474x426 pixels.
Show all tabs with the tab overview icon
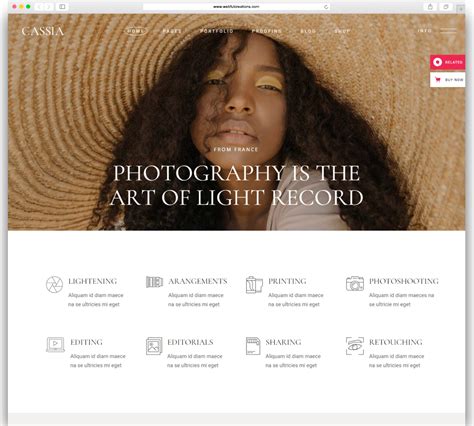click(x=446, y=7)
